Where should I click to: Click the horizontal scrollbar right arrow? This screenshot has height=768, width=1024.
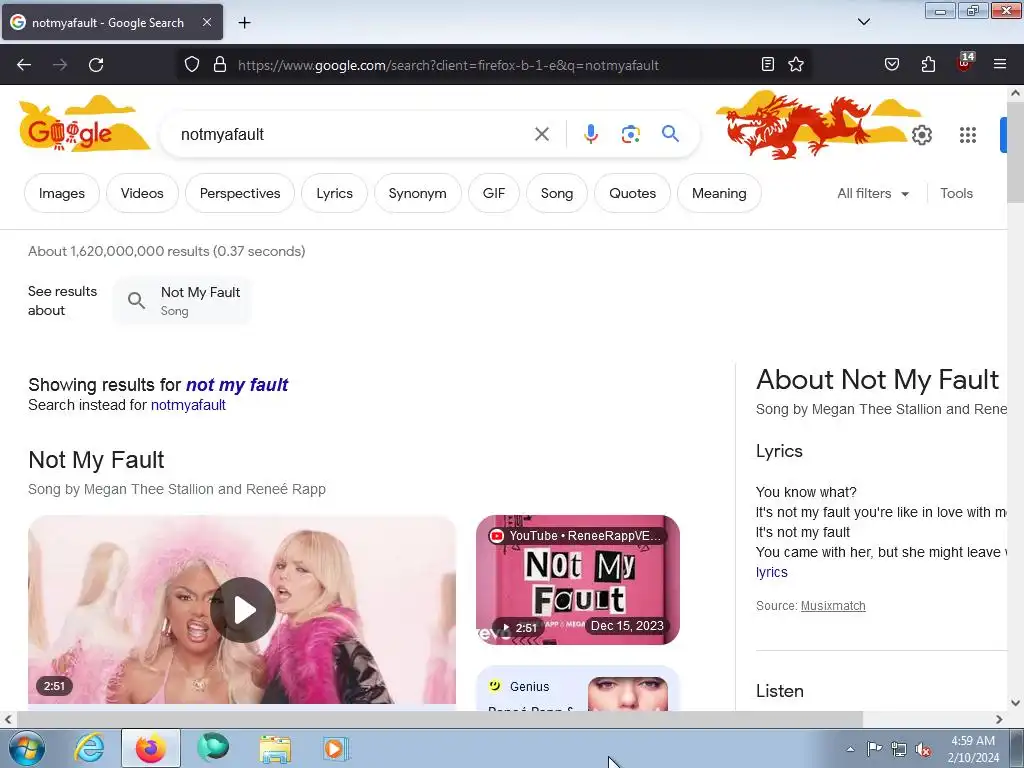tap(999, 719)
